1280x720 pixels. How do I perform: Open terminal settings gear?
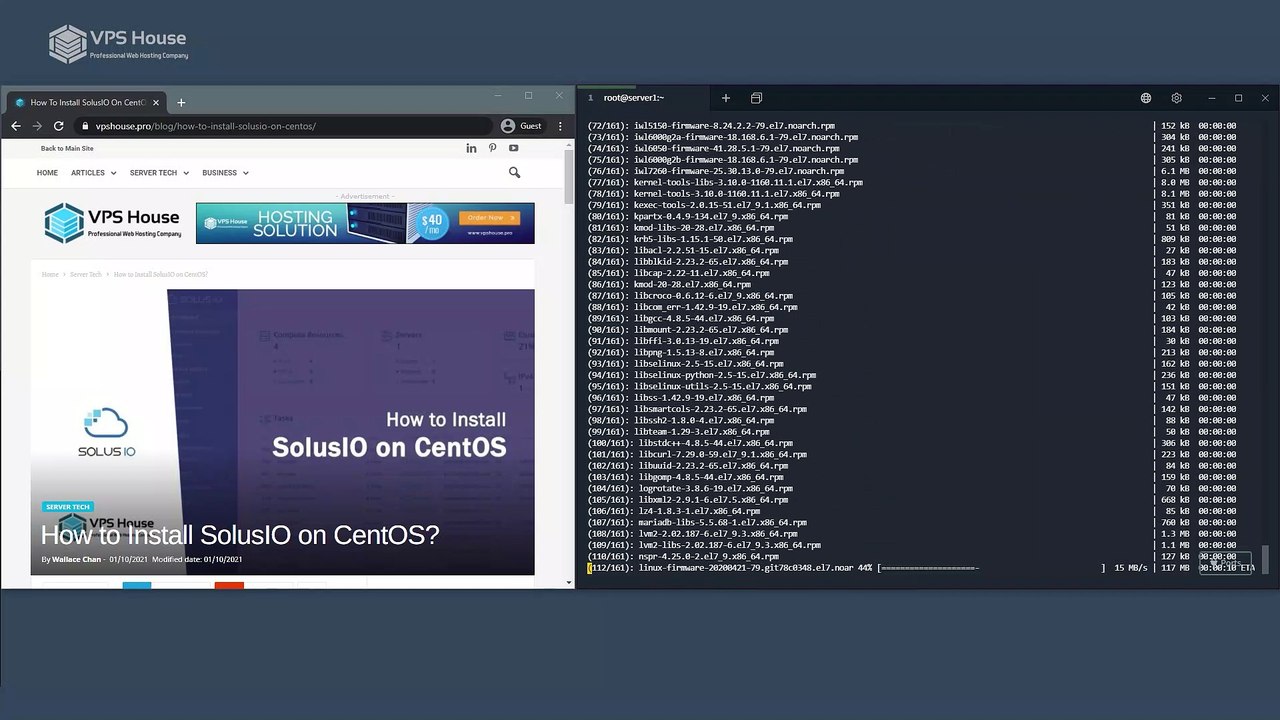click(1176, 98)
